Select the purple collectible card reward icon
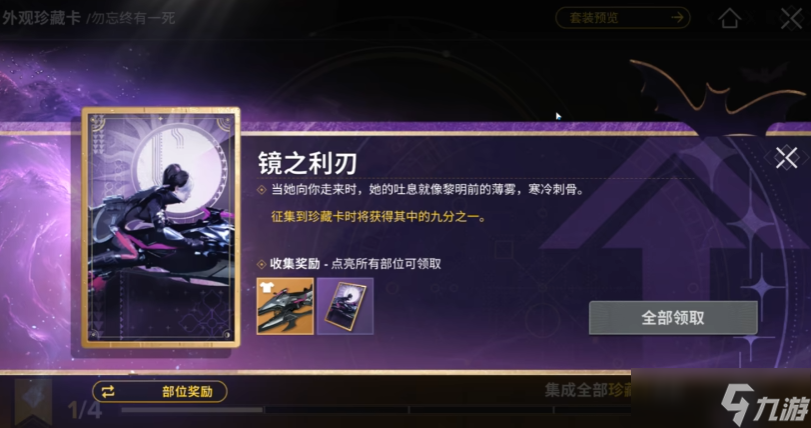This screenshot has width=811, height=428. 345,306
